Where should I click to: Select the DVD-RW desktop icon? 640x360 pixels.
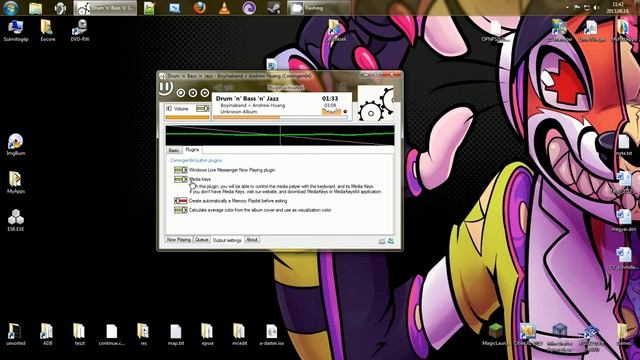coord(80,30)
